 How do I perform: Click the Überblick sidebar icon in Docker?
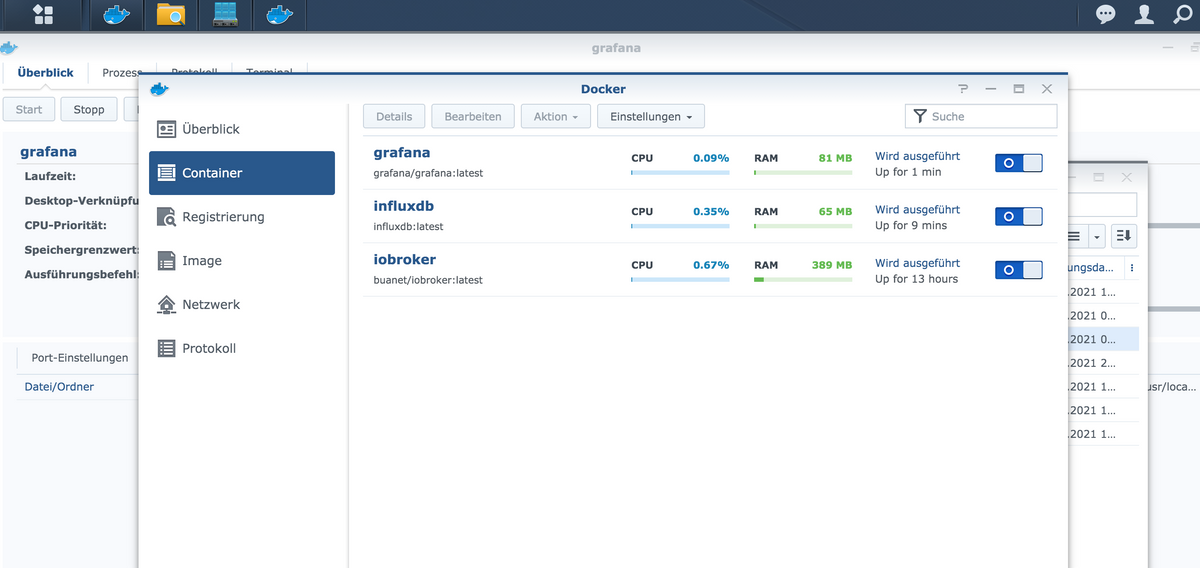167,129
